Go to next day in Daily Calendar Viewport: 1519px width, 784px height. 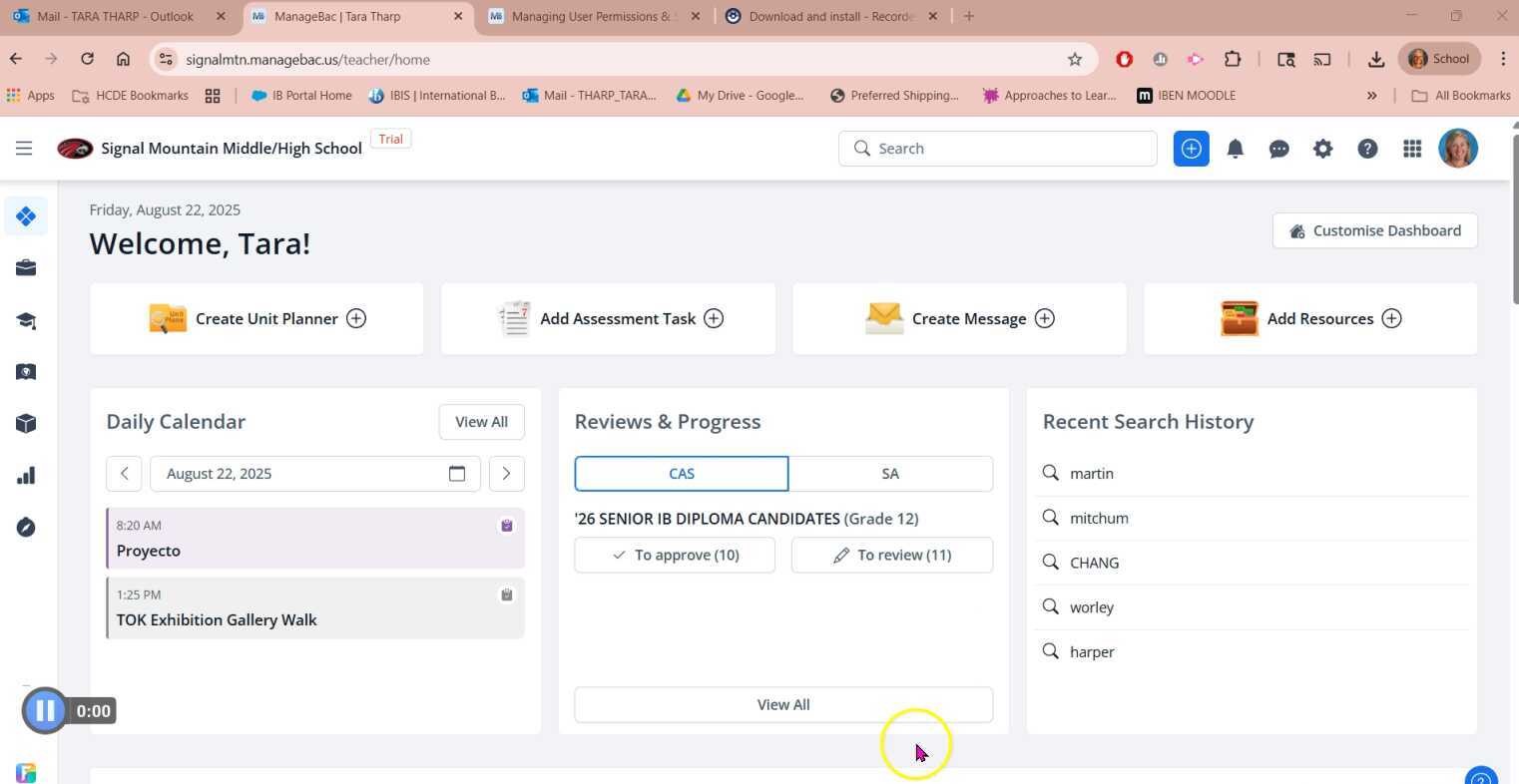click(x=506, y=474)
